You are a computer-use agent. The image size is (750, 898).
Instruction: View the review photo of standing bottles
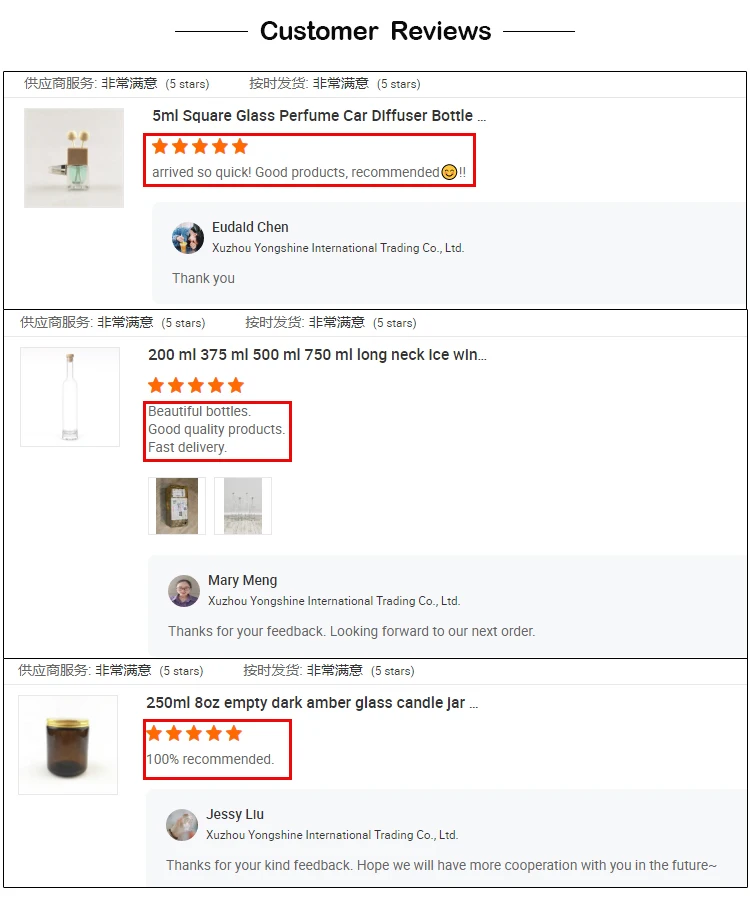(x=243, y=506)
